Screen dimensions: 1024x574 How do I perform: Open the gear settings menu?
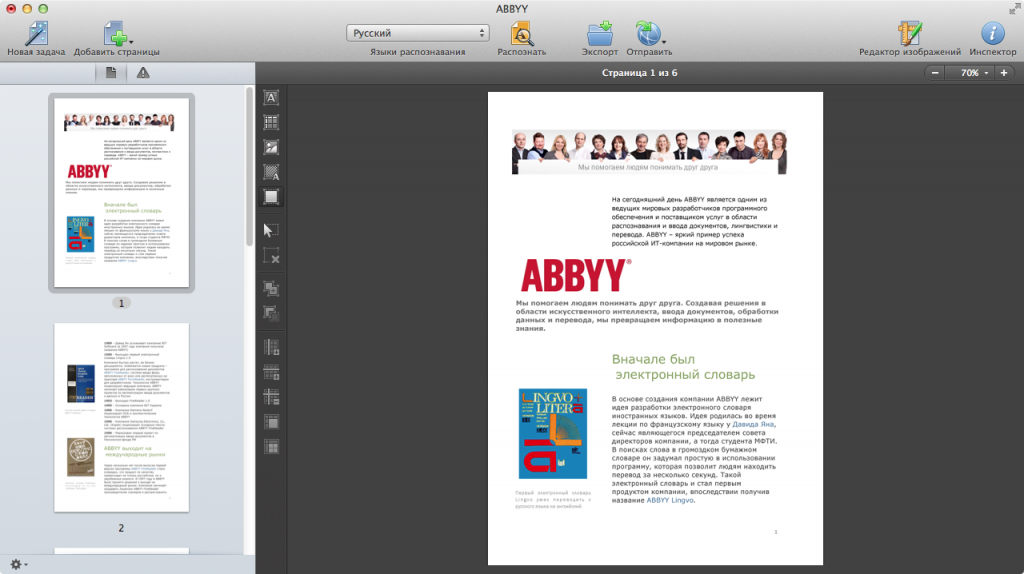17,564
